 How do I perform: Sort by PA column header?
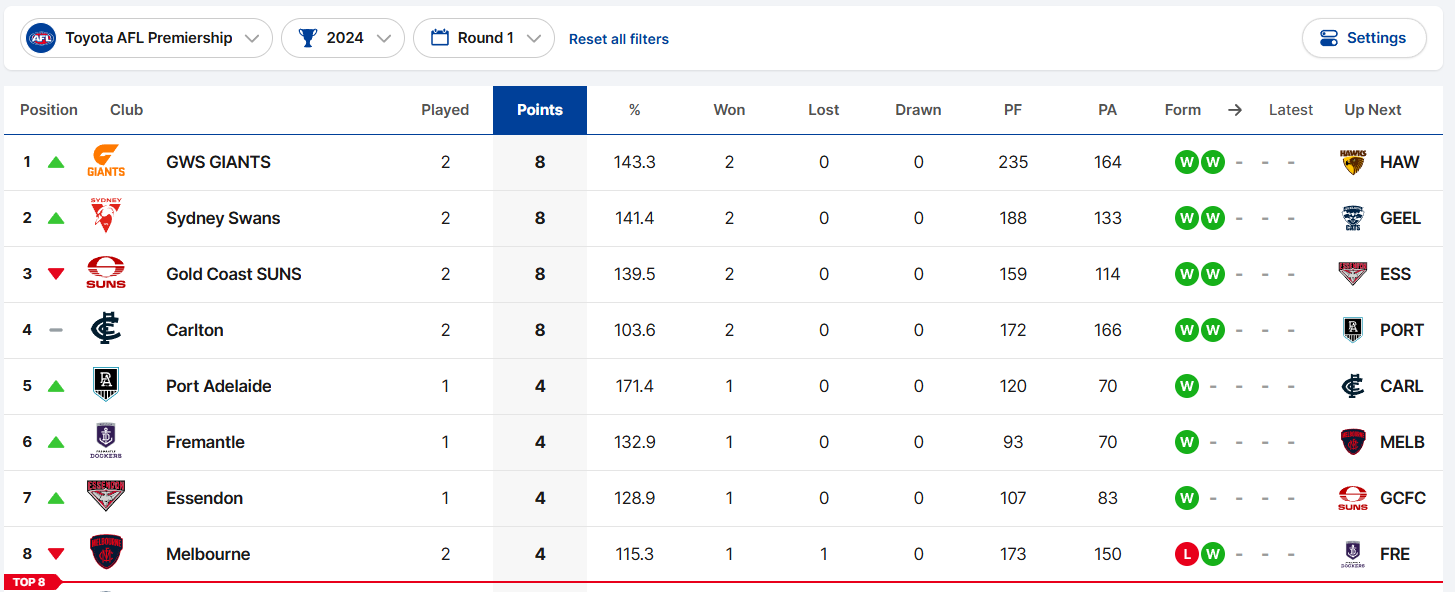[x=1107, y=110]
